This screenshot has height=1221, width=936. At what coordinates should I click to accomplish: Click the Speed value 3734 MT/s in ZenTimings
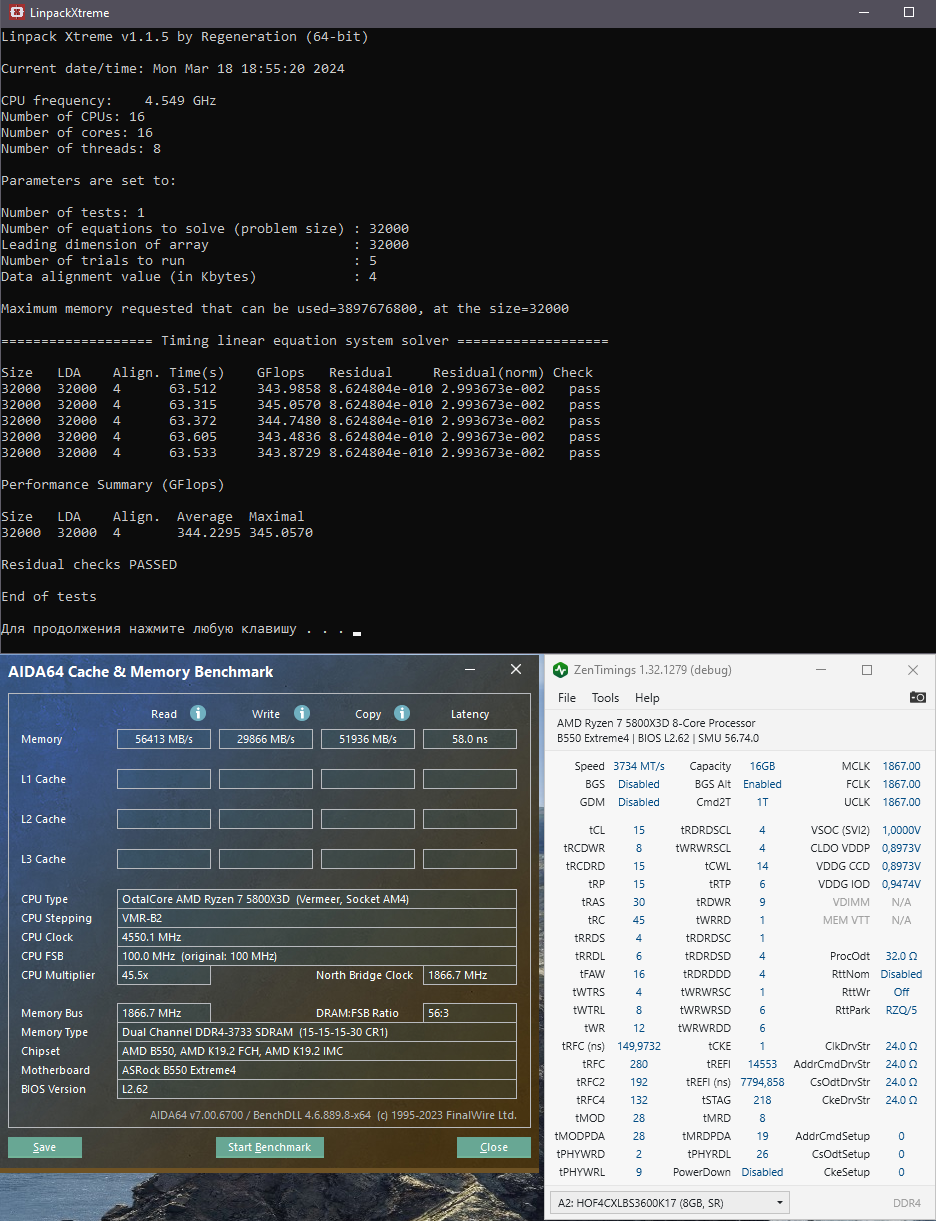click(638, 766)
